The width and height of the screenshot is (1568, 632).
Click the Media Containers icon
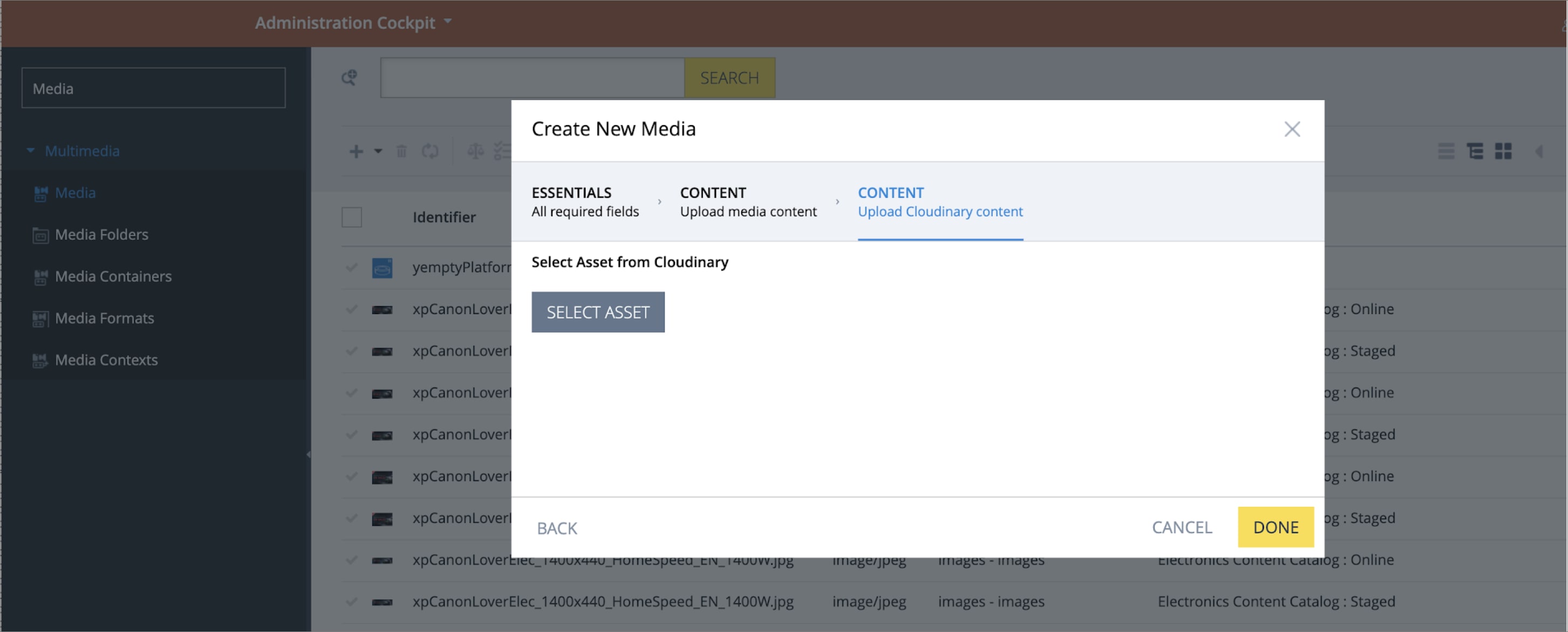40,277
